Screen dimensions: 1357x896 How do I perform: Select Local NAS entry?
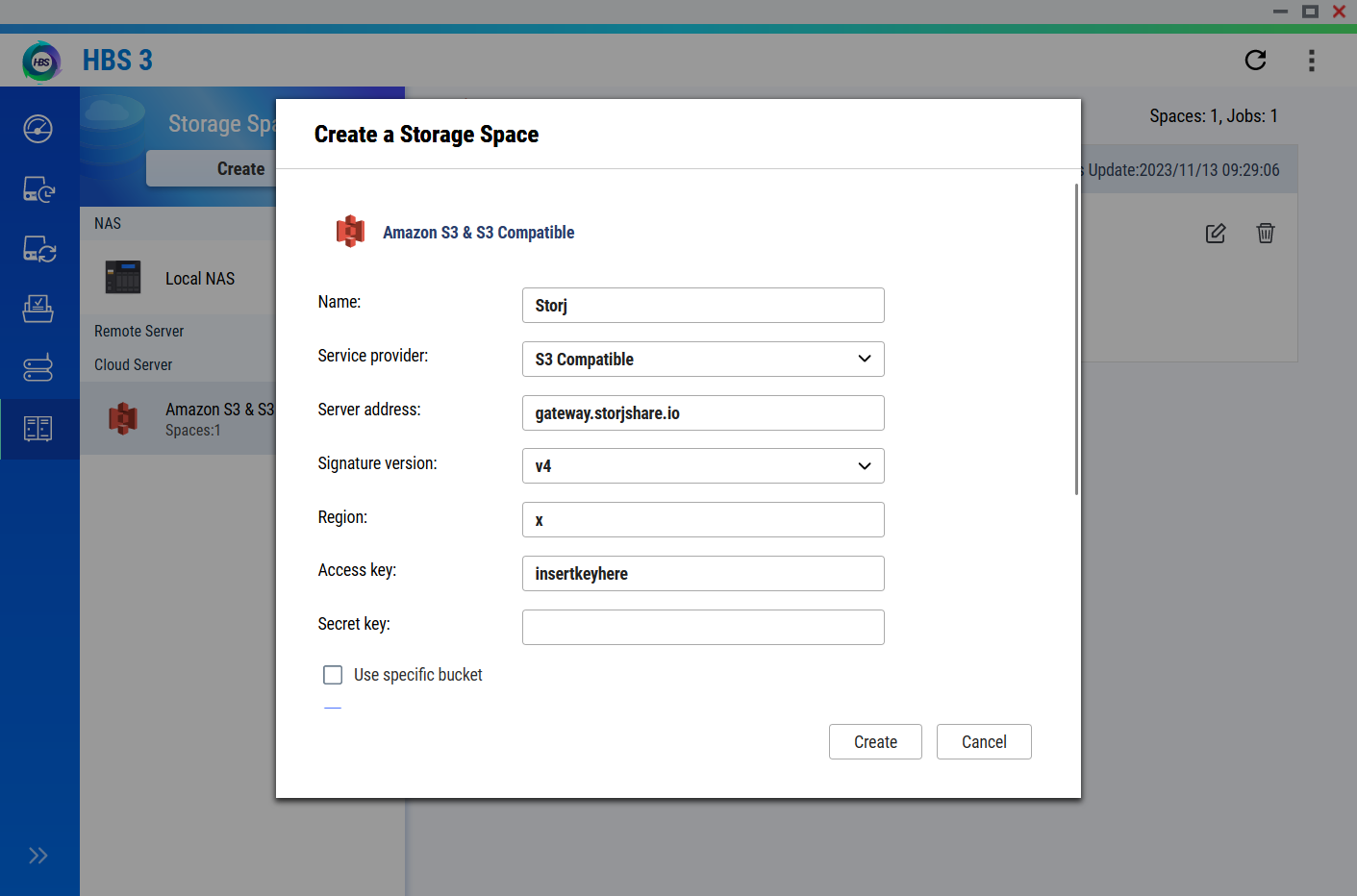click(x=178, y=278)
